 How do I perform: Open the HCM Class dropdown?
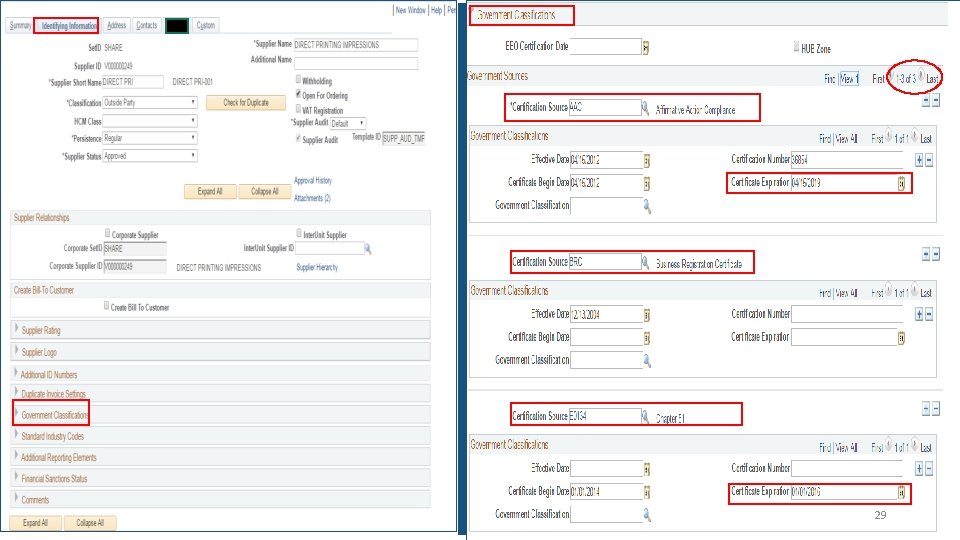tap(150, 121)
